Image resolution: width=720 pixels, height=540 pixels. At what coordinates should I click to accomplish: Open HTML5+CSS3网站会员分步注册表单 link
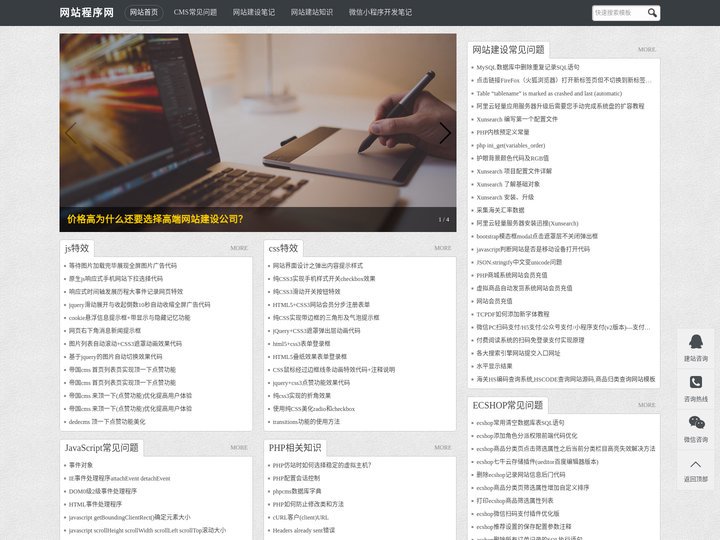[x=321, y=304]
